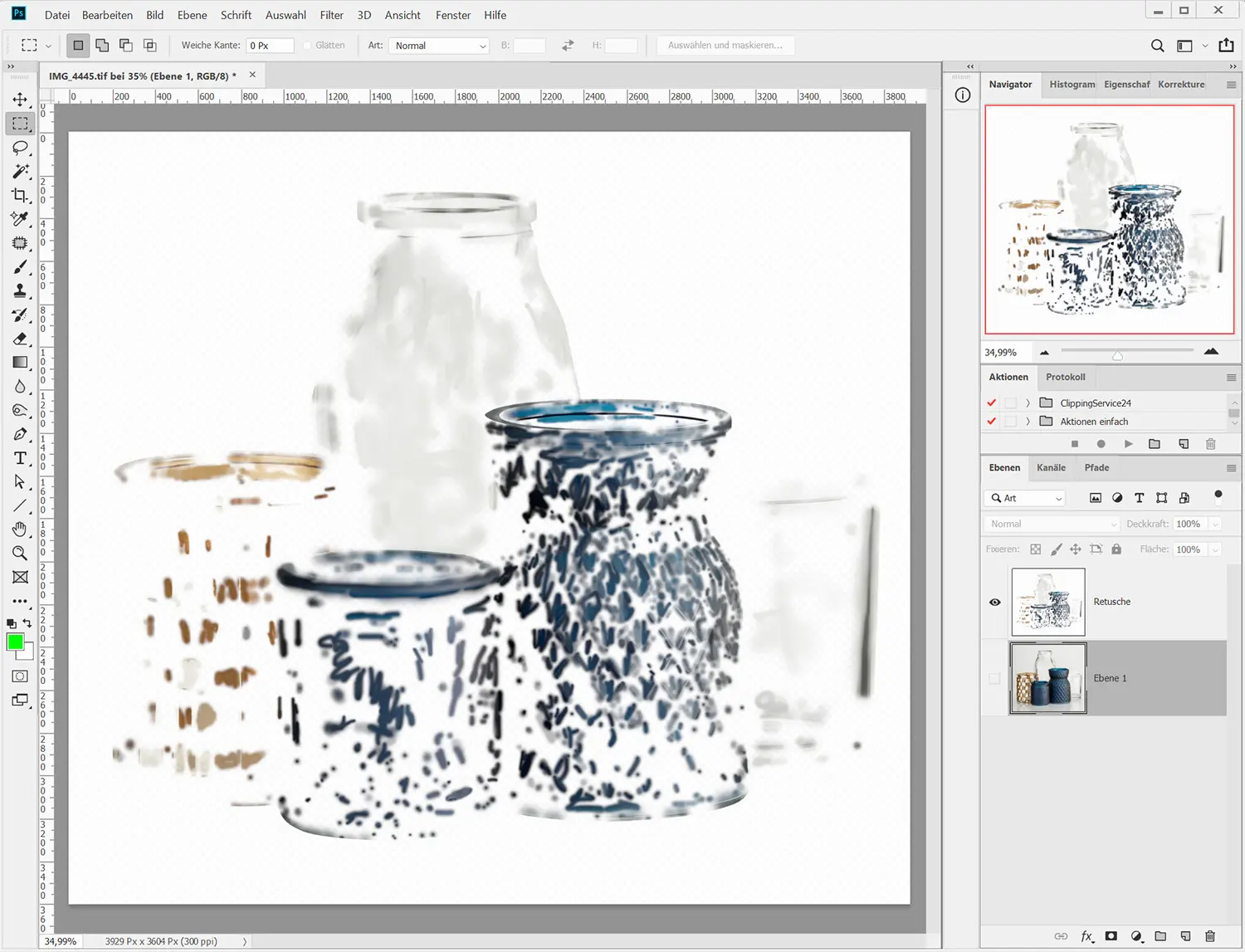This screenshot has height=952, width=1245.
Task: Click the green foreground color swatch
Action: (x=15, y=642)
